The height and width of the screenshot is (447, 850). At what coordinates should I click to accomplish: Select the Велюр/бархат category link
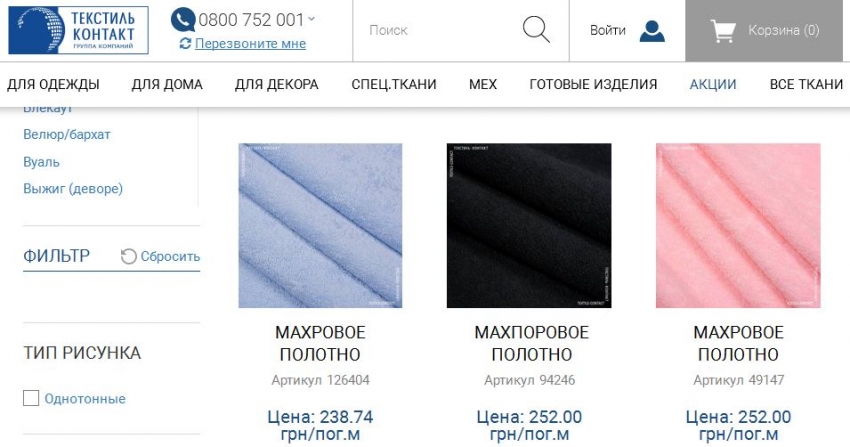(x=67, y=134)
